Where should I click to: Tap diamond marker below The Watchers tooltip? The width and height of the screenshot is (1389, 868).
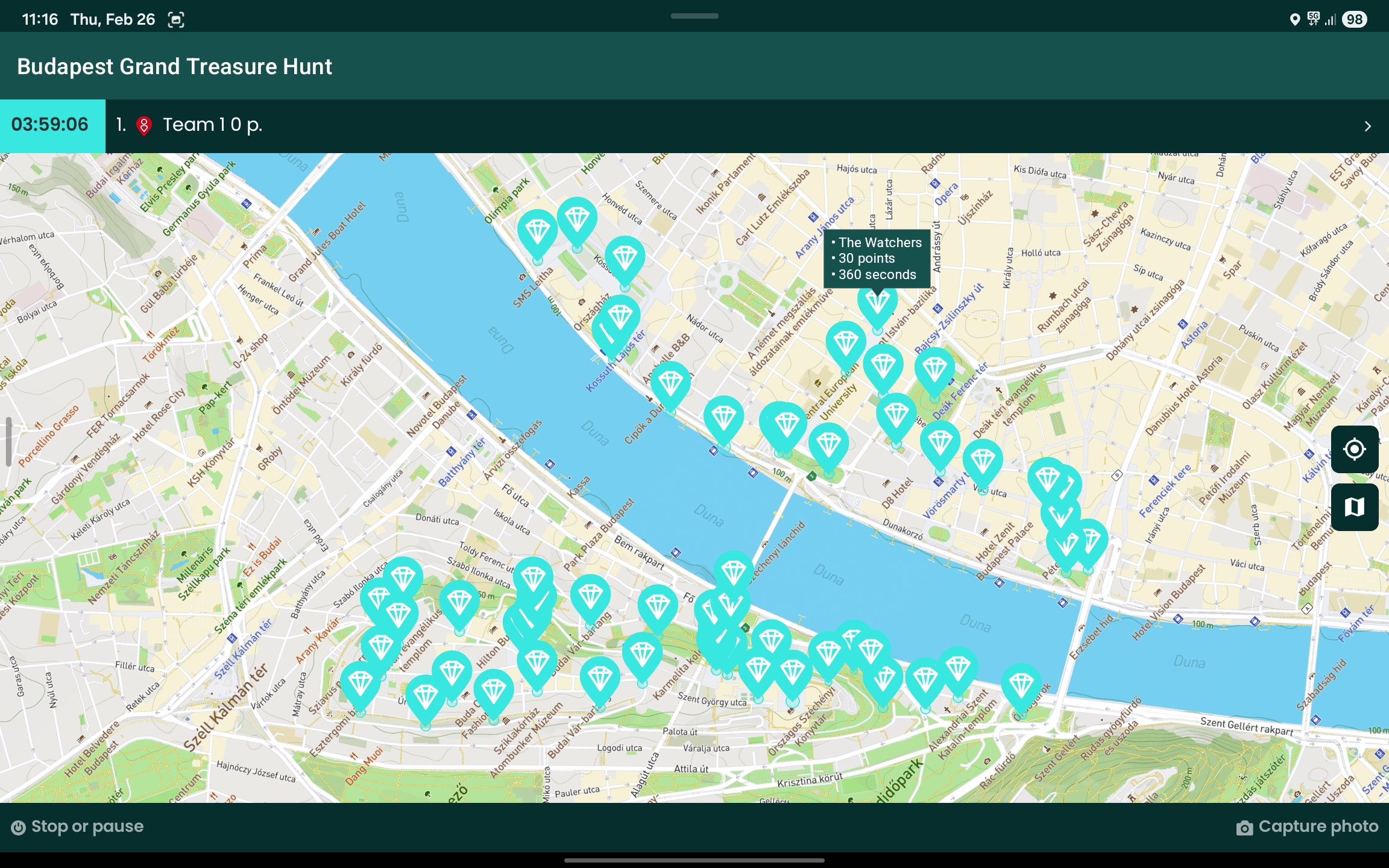pyautogui.click(x=877, y=307)
